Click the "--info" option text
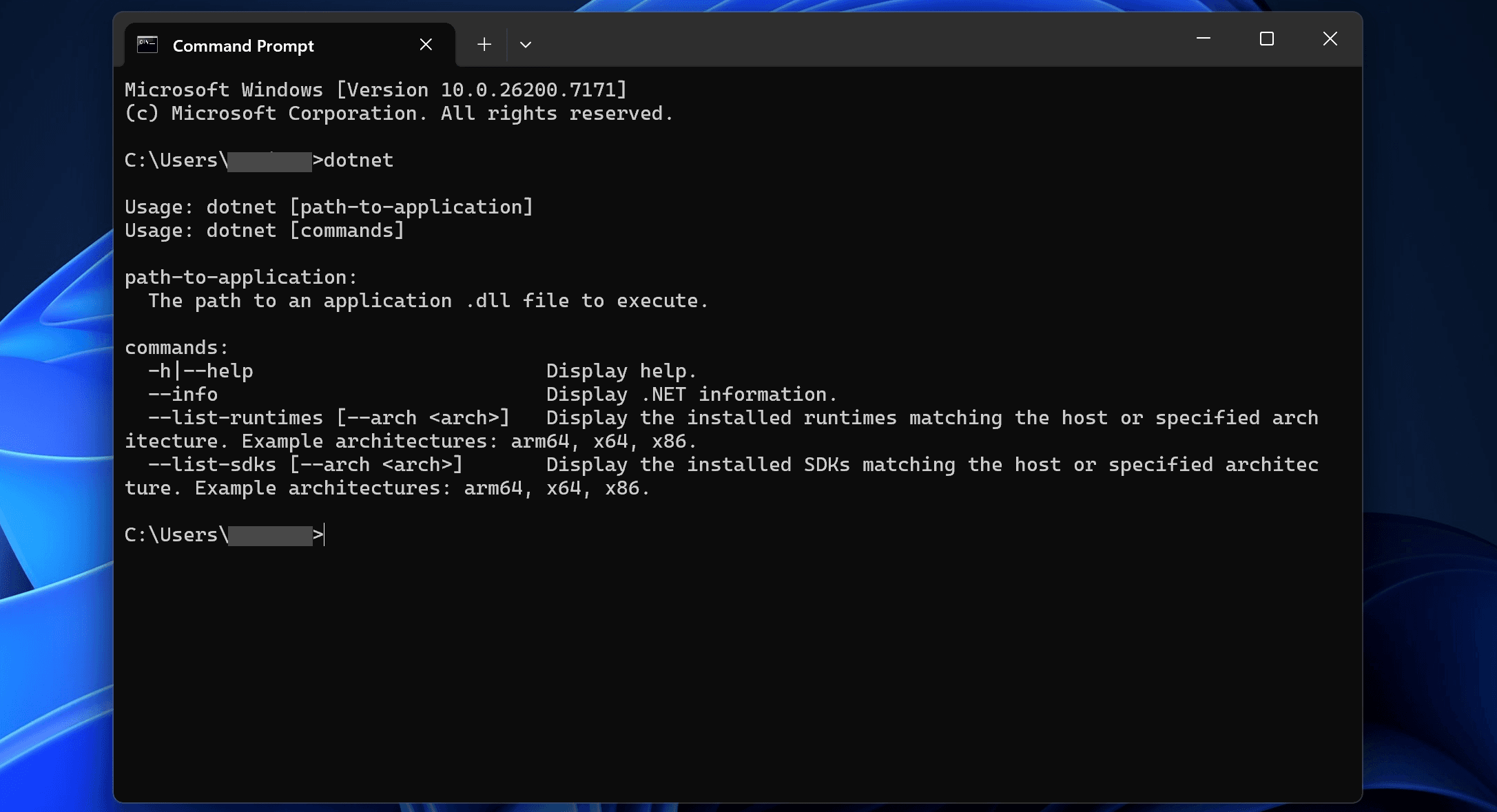 point(183,395)
